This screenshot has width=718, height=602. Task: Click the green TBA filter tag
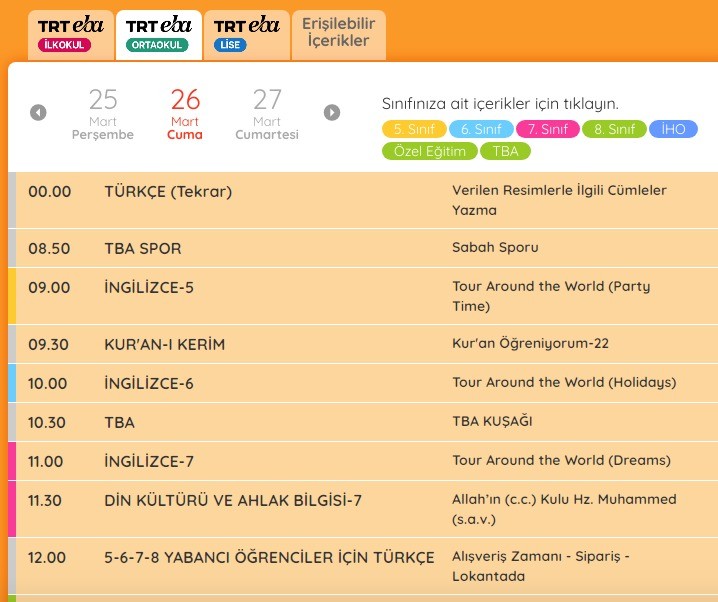[505, 151]
